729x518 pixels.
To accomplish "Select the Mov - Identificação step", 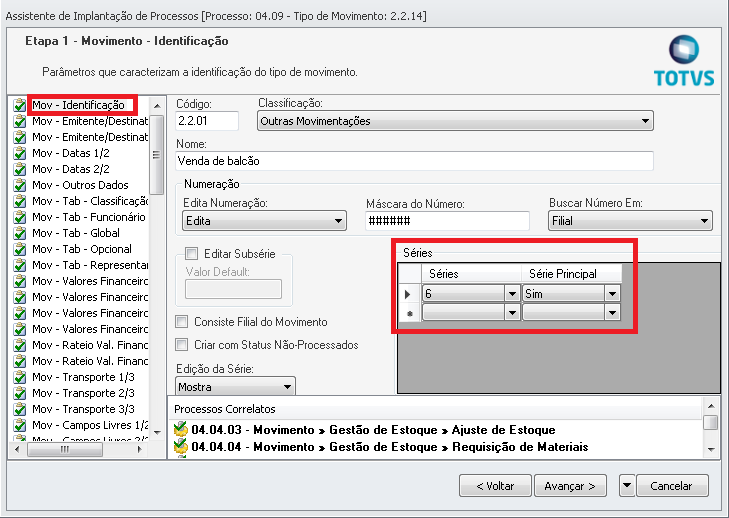I will [x=78, y=105].
